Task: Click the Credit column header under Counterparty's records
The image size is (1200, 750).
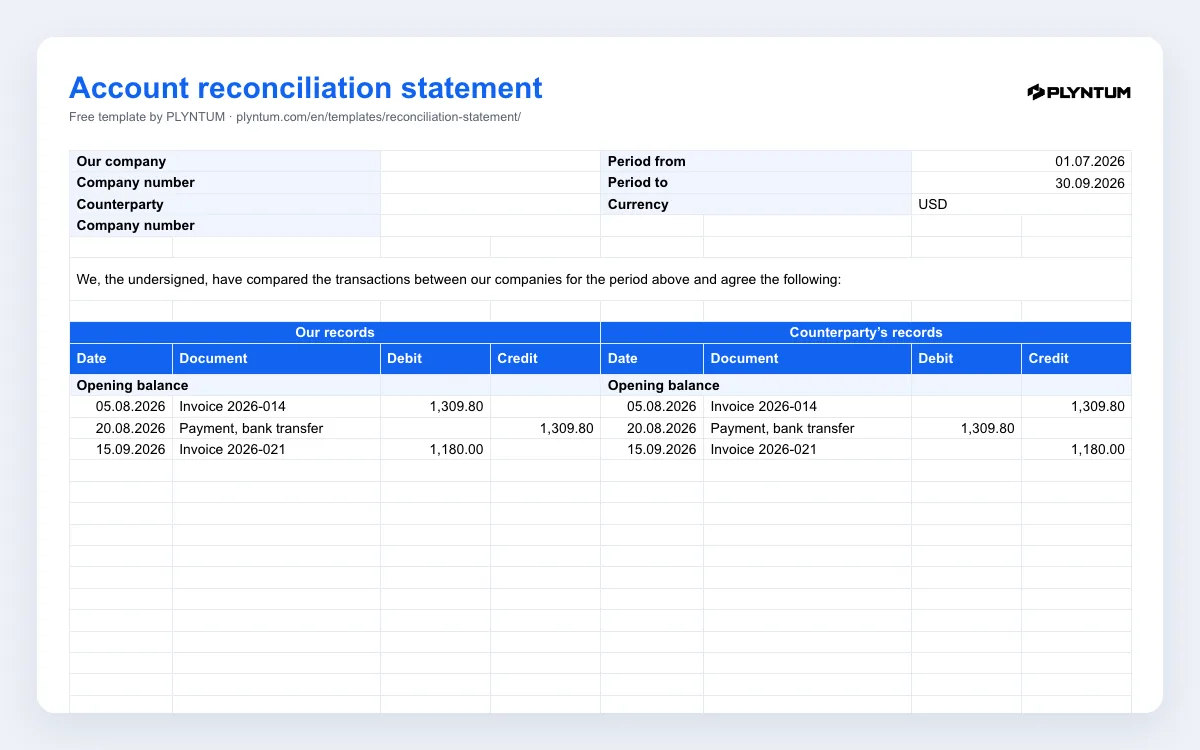Action: 1076,358
